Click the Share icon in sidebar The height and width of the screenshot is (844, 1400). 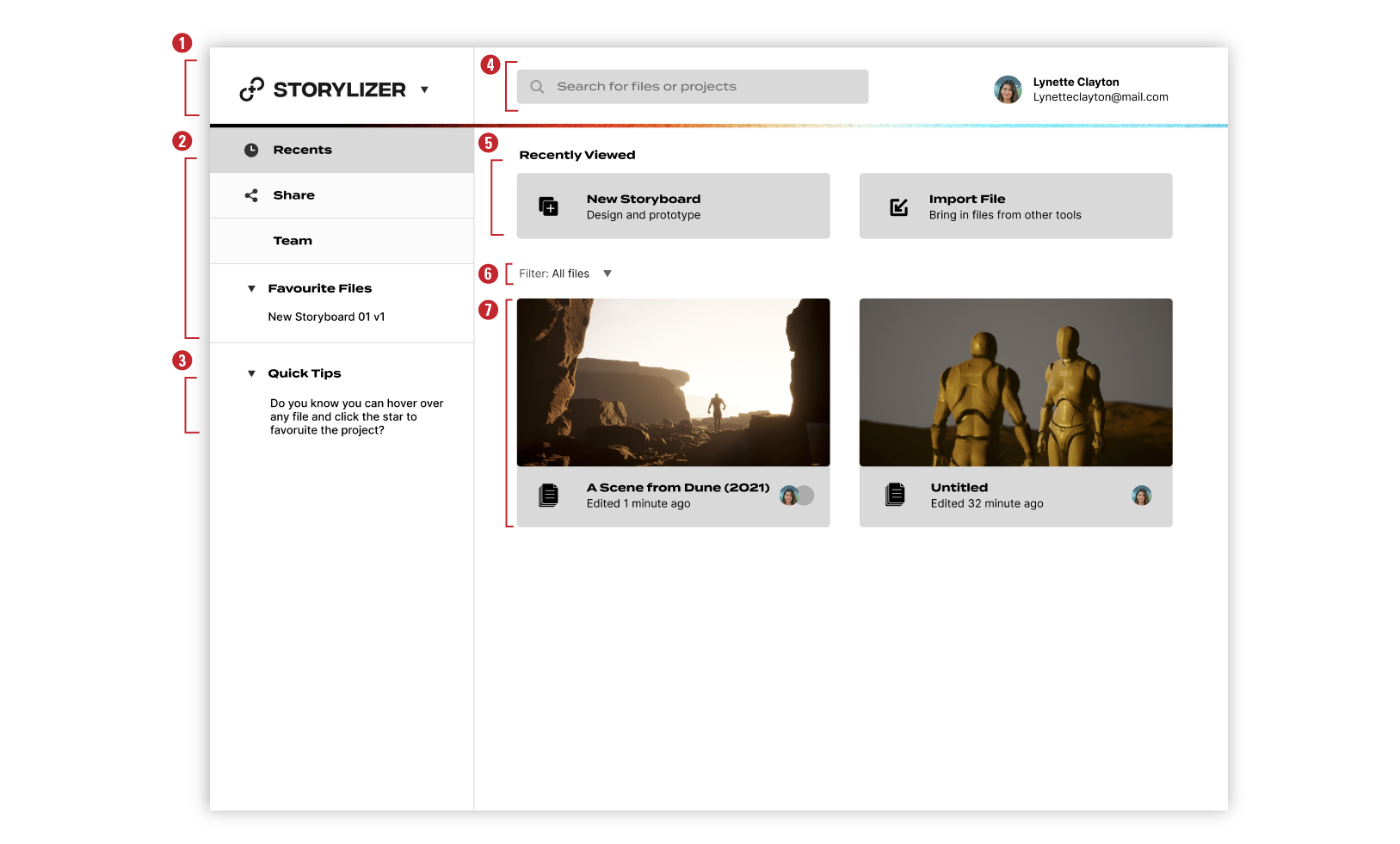(x=251, y=195)
